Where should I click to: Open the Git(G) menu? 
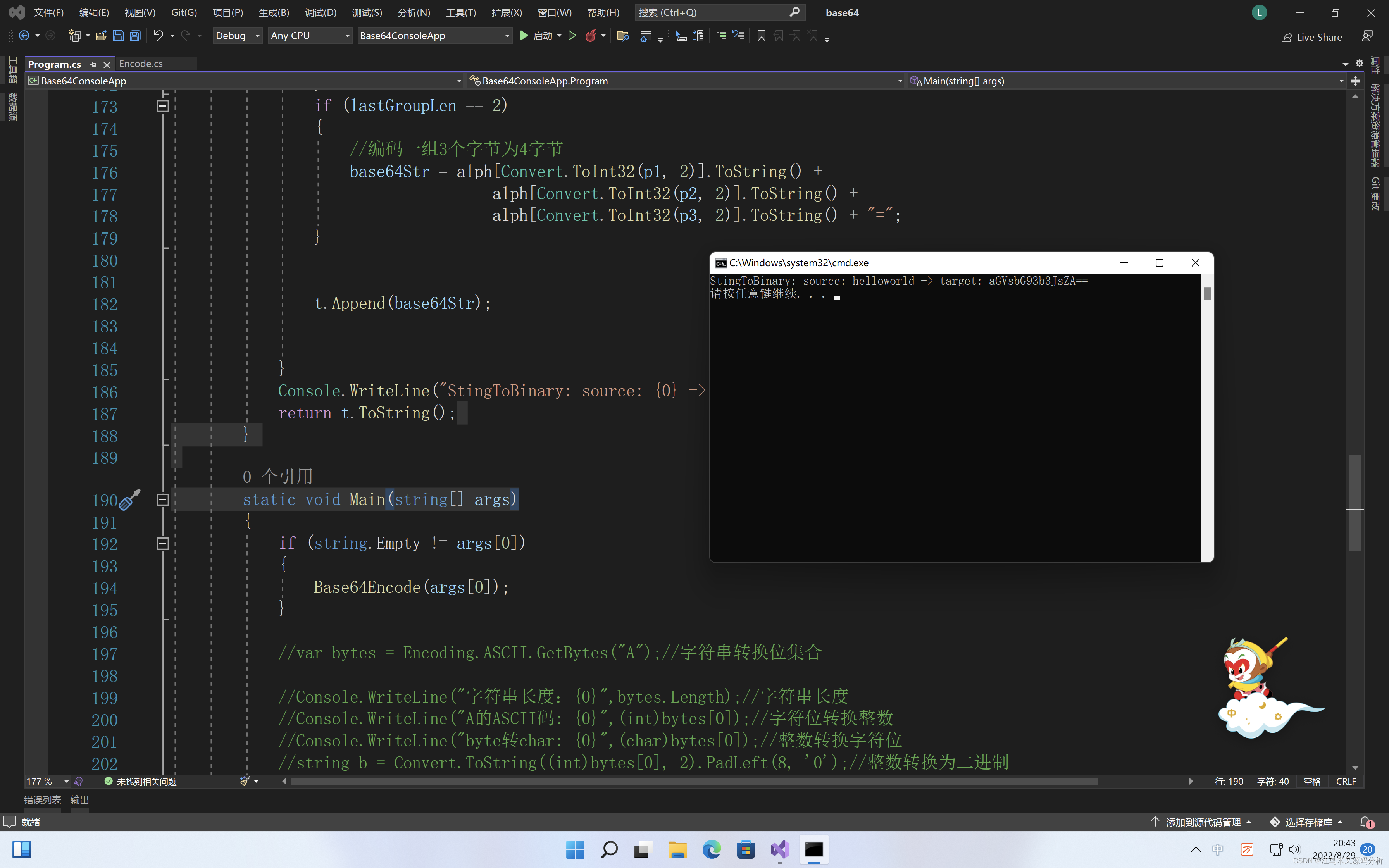click(x=183, y=12)
